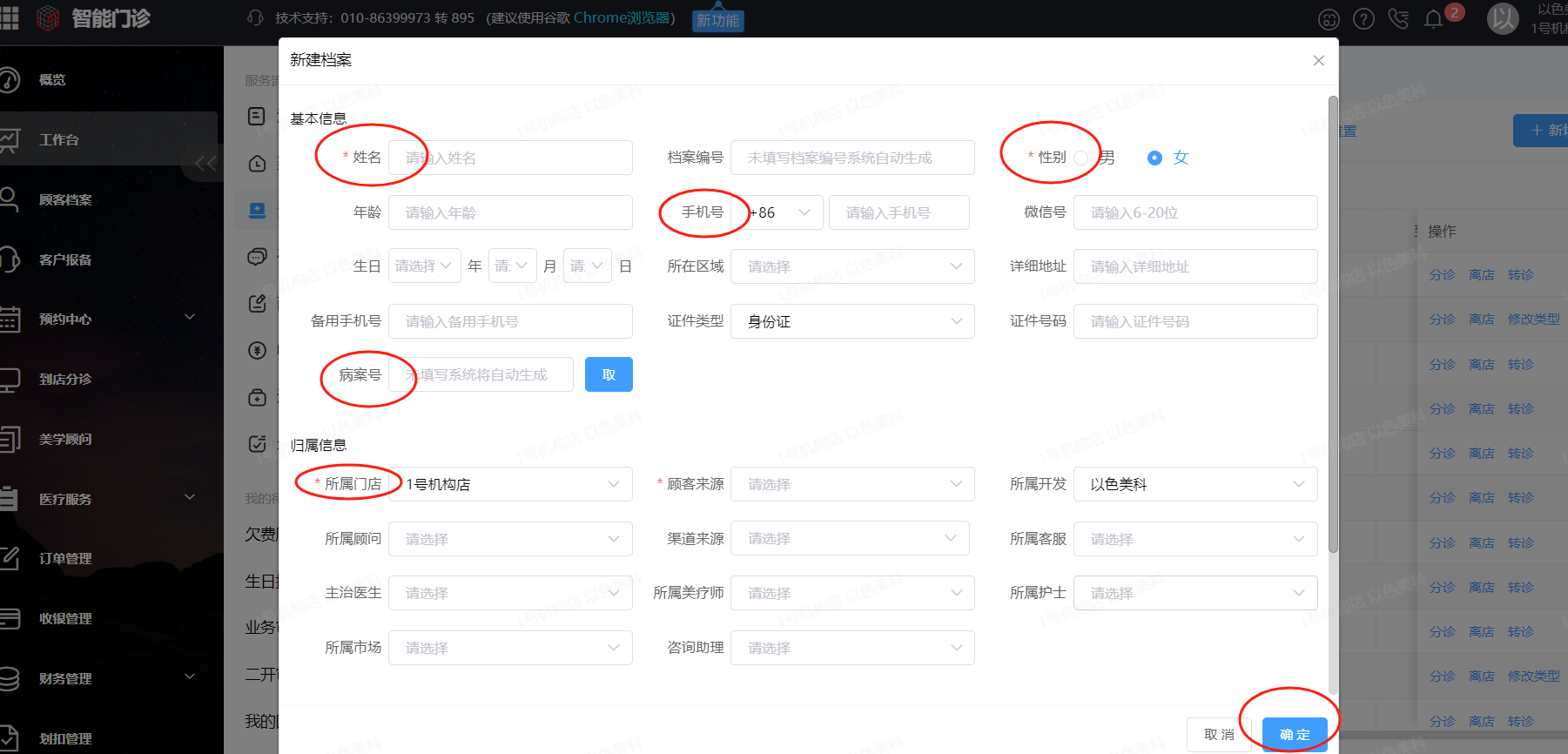Open the 顾客来源 dropdown
This screenshot has height=754, width=1568.
tap(851, 484)
